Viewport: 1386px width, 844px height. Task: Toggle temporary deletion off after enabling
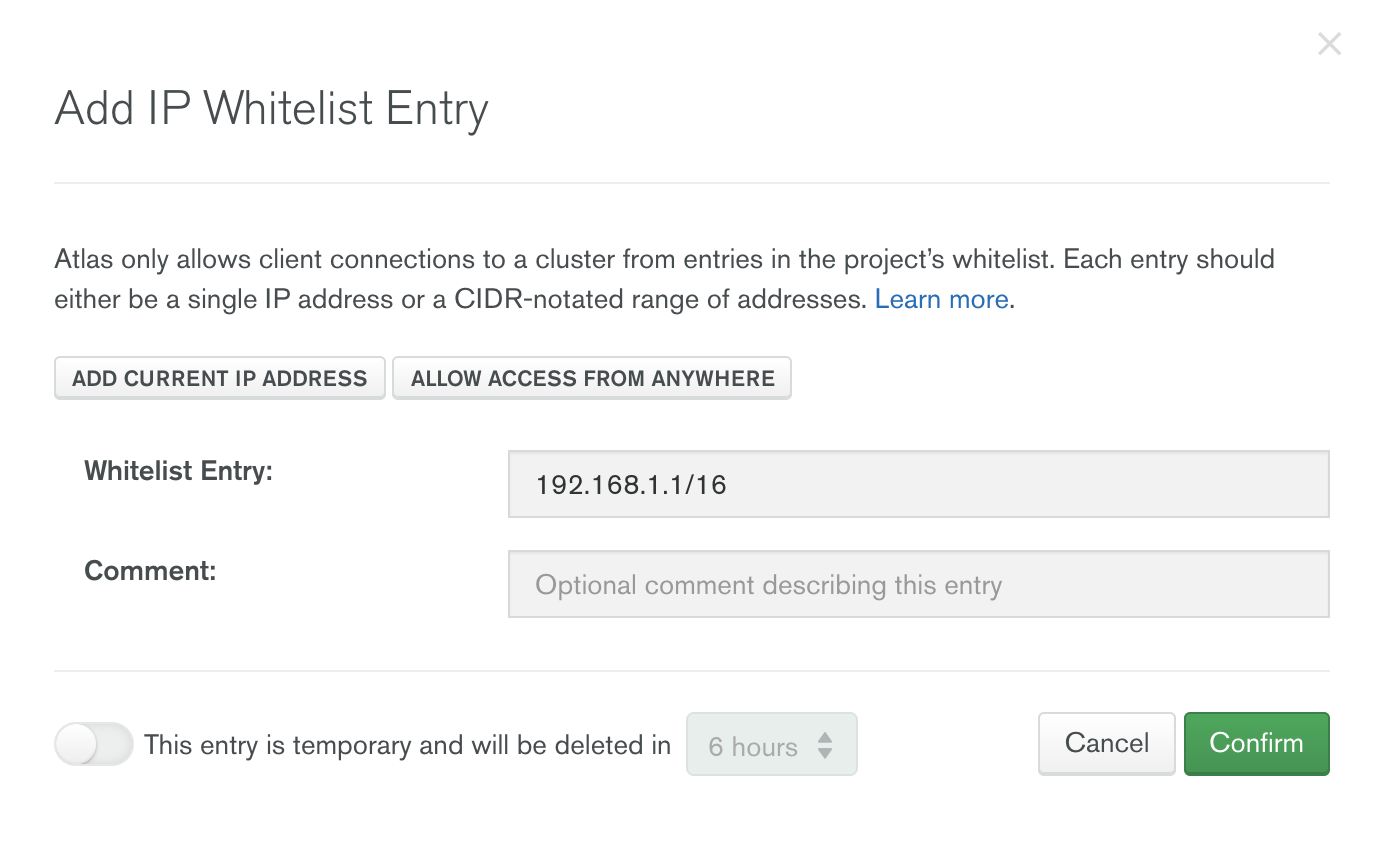click(x=93, y=744)
